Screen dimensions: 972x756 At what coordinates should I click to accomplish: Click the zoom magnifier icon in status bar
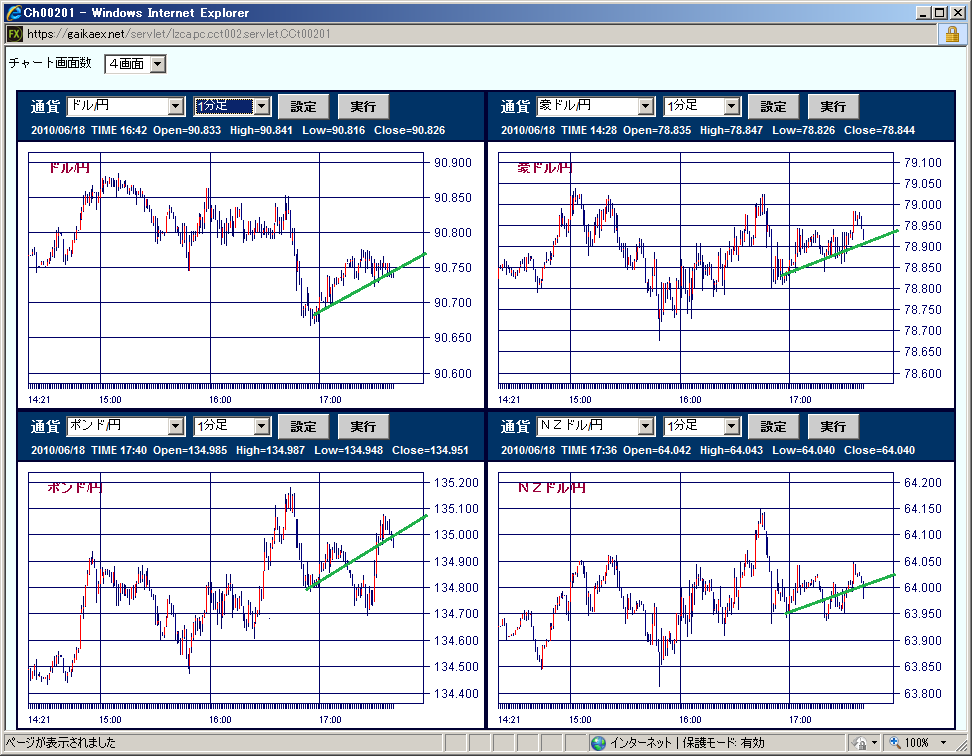click(893, 743)
